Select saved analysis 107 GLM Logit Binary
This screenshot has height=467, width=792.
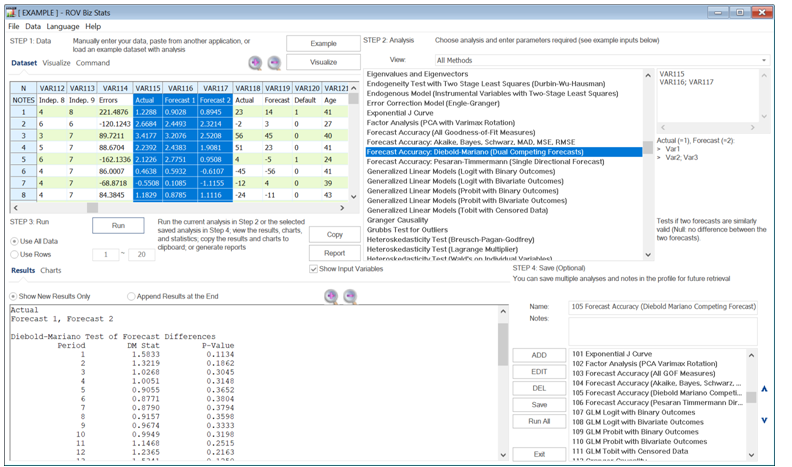pyautogui.click(x=633, y=412)
